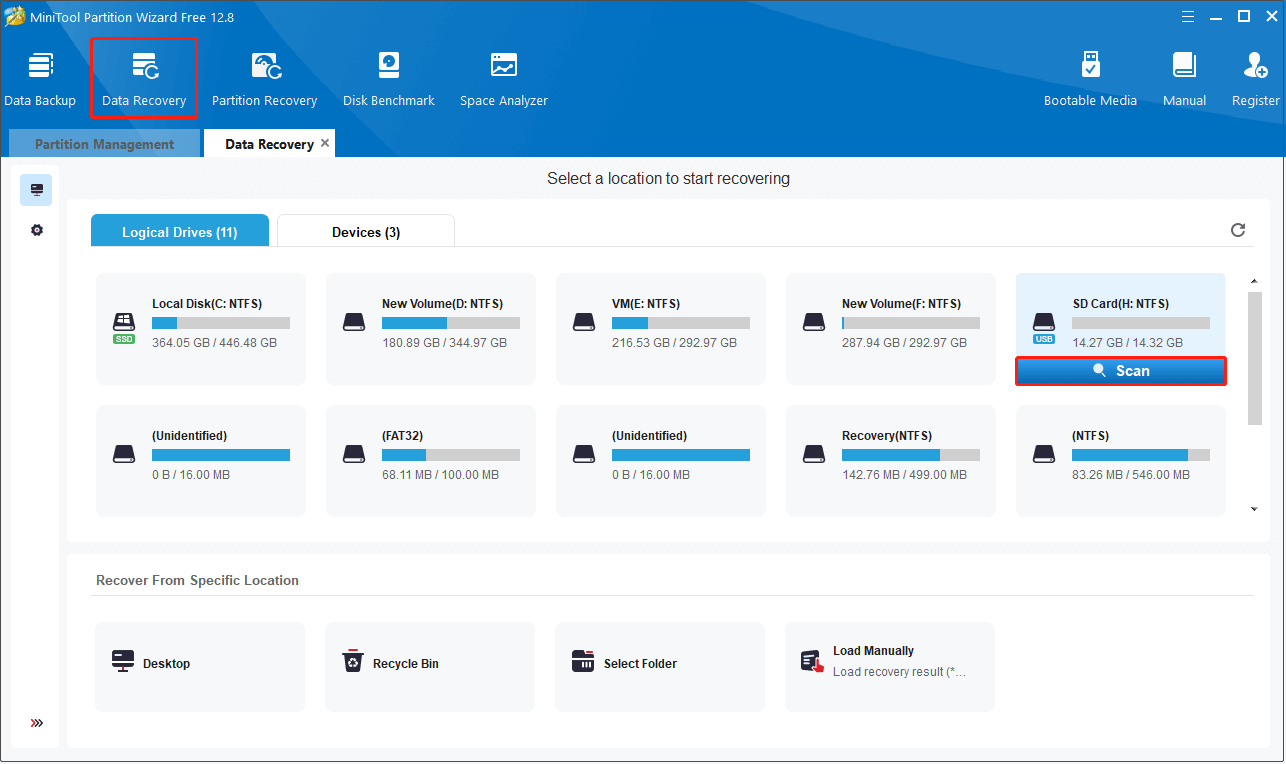The width and height of the screenshot is (1286, 764).
Task: Select the (FAT32) partition card
Action: tap(431, 461)
